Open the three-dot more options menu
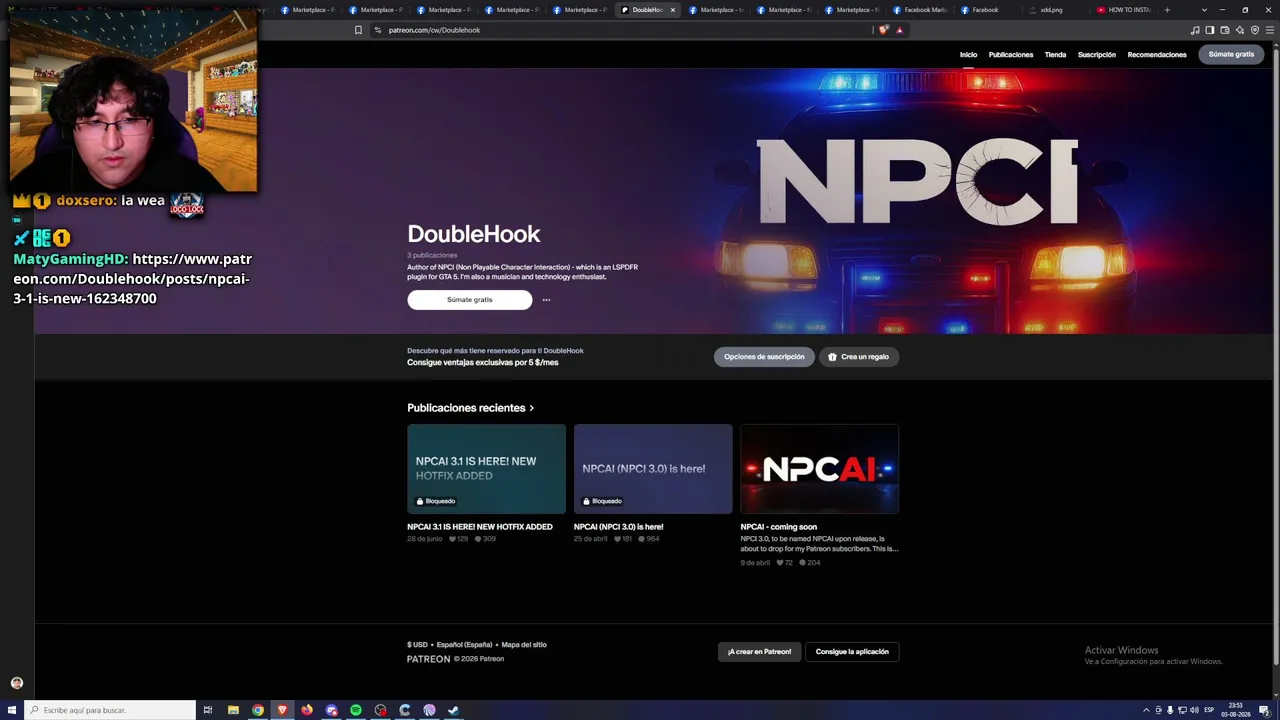 (x=546, y=300)
